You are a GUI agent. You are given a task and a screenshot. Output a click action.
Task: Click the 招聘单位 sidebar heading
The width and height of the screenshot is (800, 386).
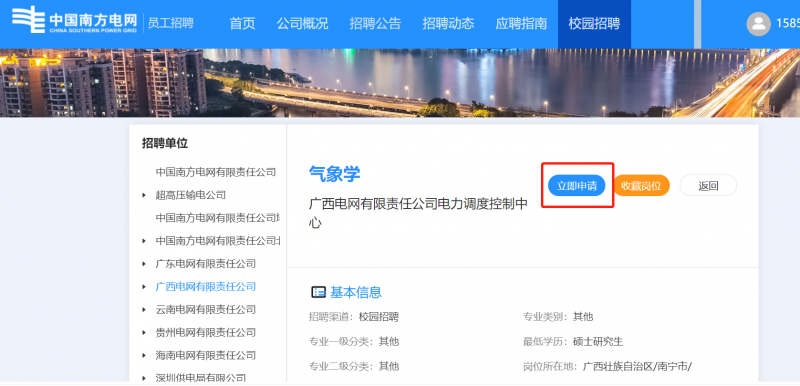pos(165,143)
